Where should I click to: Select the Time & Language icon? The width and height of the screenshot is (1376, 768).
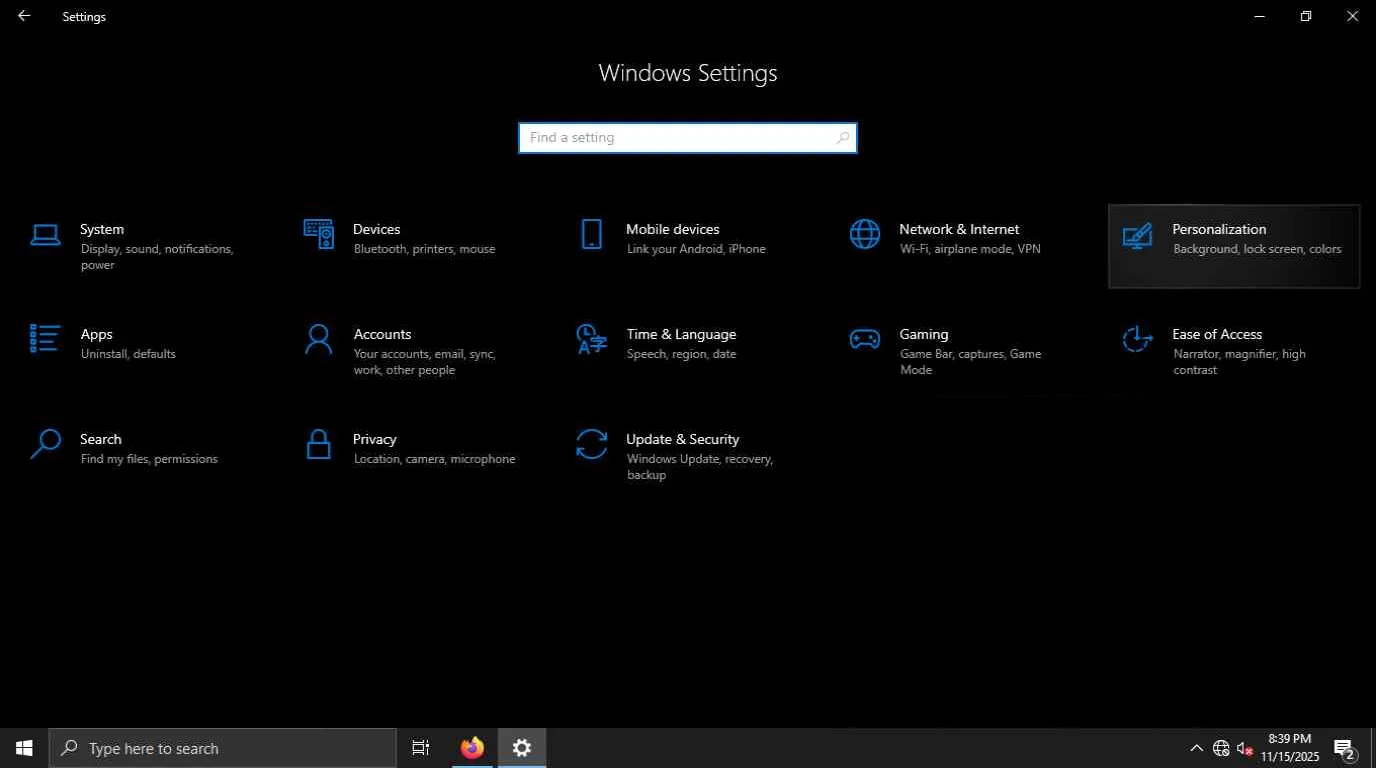591,339
